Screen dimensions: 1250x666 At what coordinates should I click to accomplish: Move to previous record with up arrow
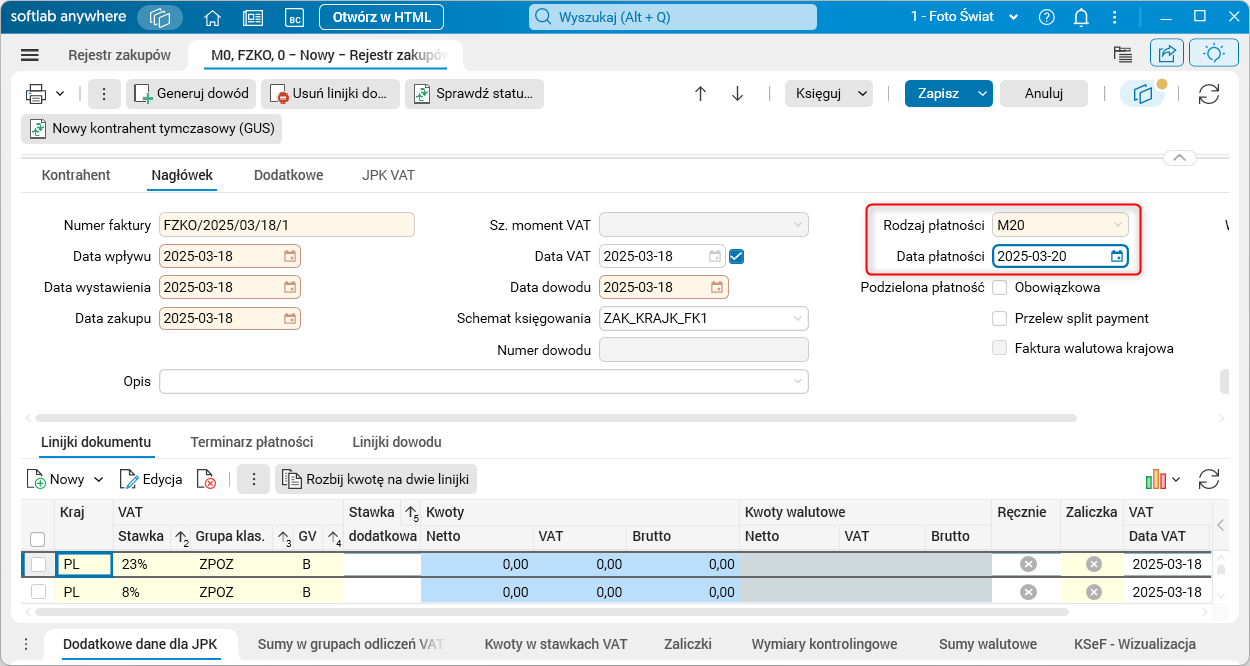[x=700, y=93]
